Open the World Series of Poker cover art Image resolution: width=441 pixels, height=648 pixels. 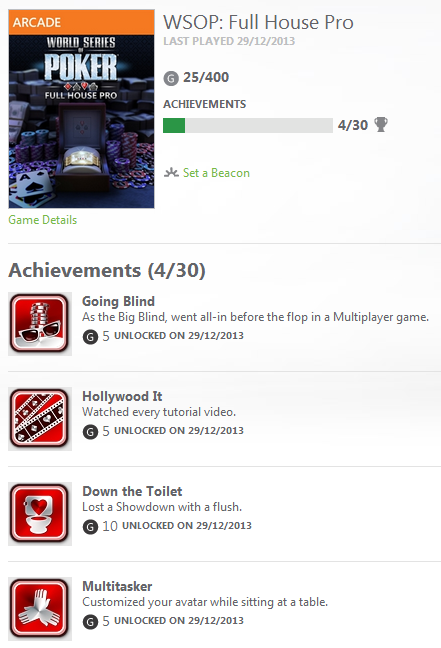pos(81,122)
